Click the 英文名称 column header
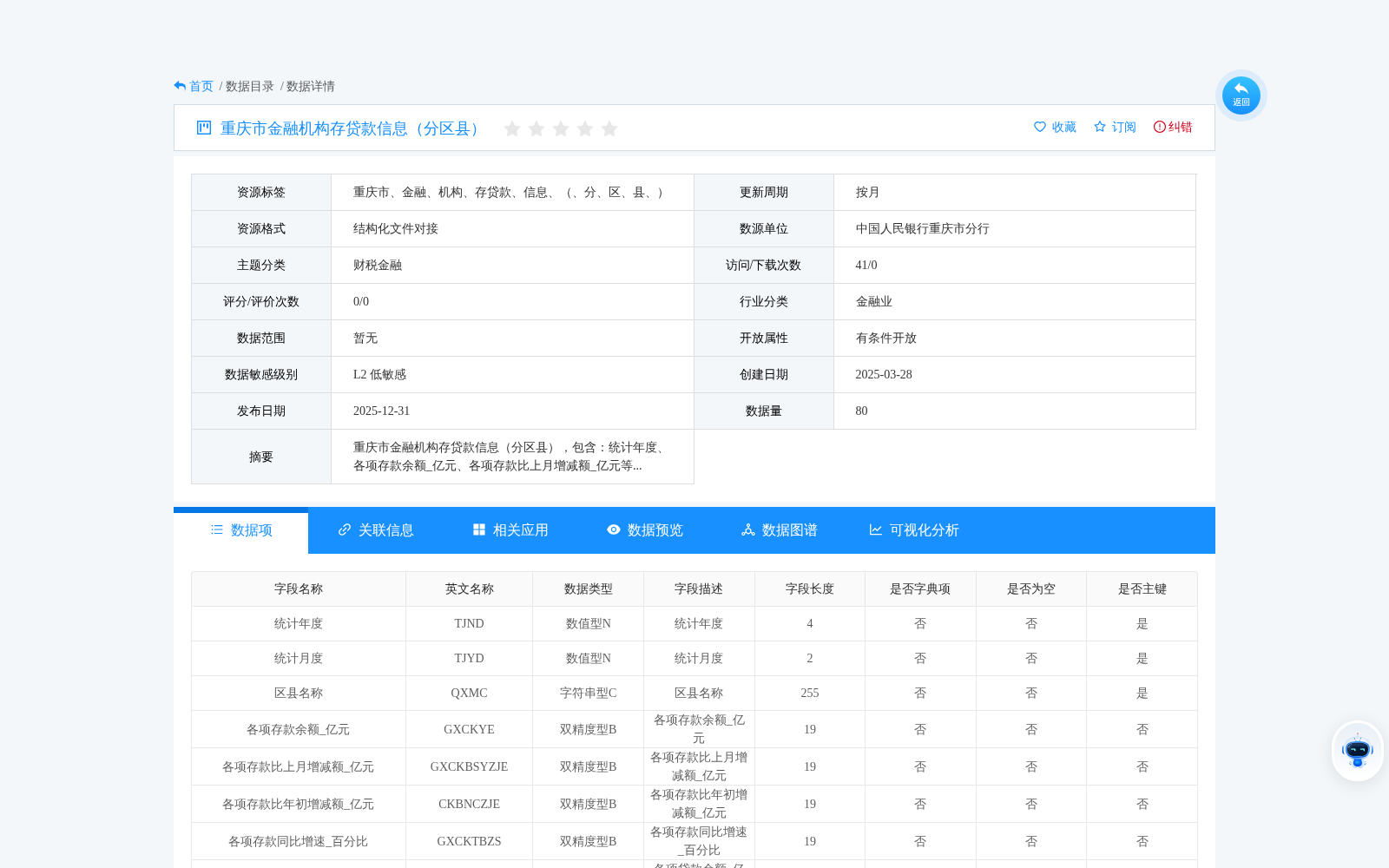1389x868 pixels. 470,589
